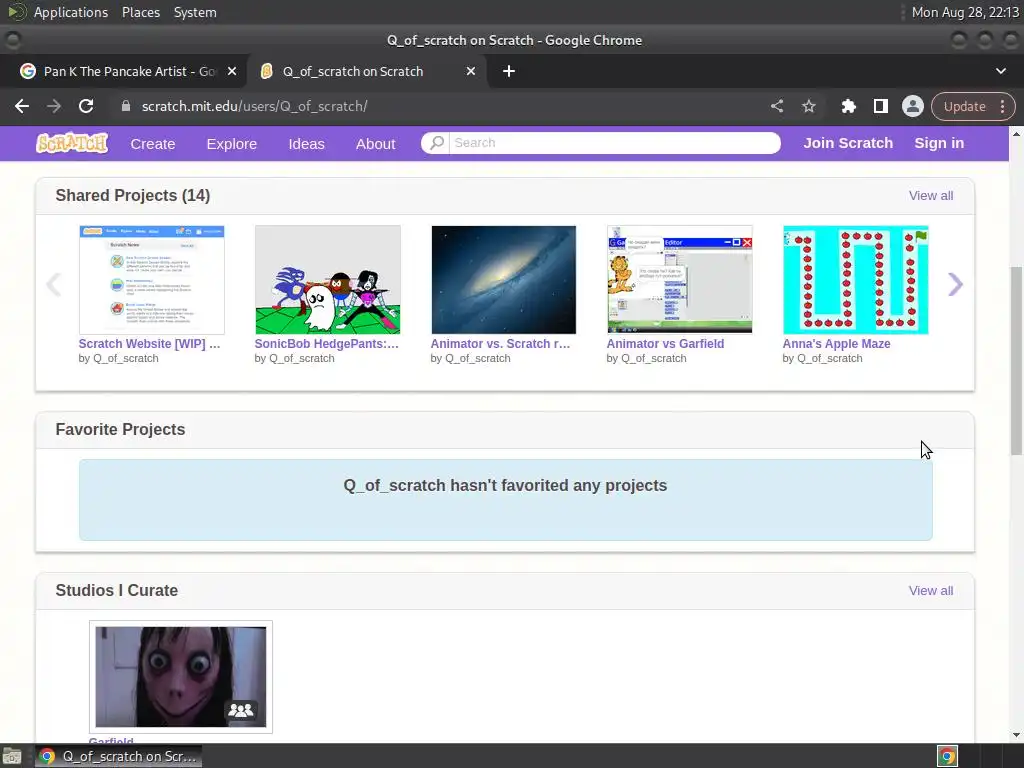Open the Explore page link
The height and width of the screenshot is (768, 1024).
pyautogui.click(x=232, y=144)
